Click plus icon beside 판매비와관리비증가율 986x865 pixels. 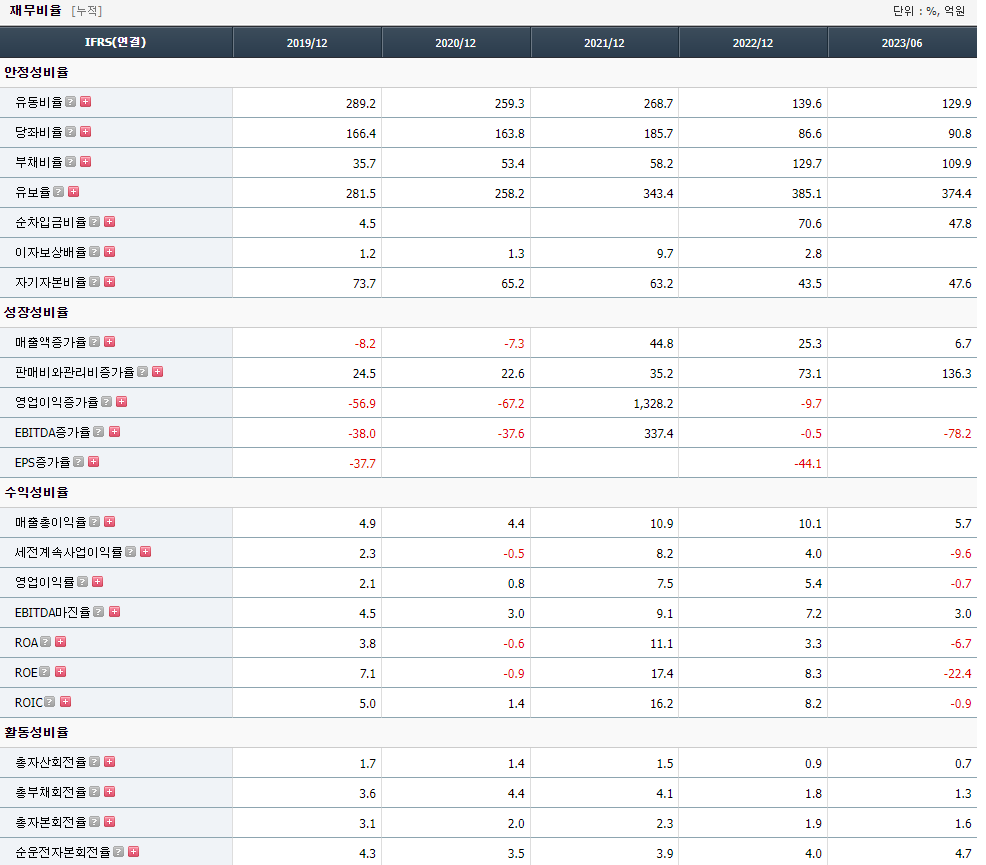coord(158,372)
